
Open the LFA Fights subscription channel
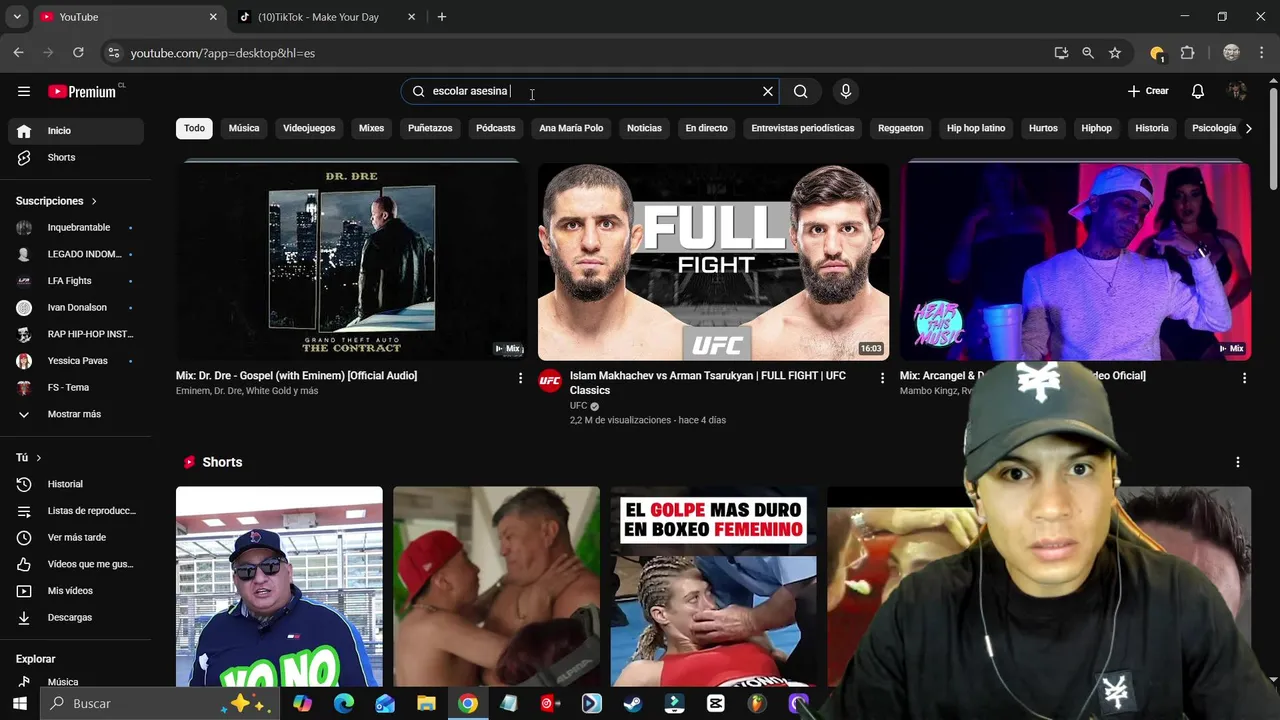pyautogui.click(x=76, y=281)
